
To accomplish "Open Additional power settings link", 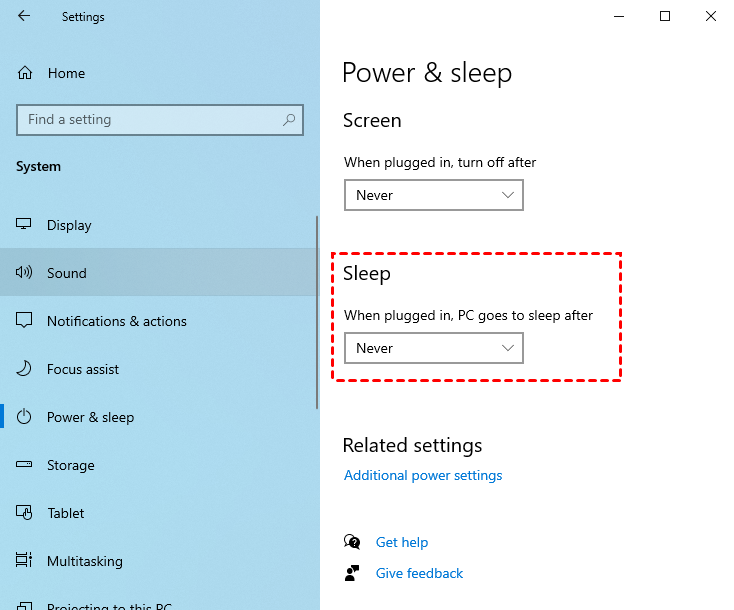I will (x=423, y=476).
